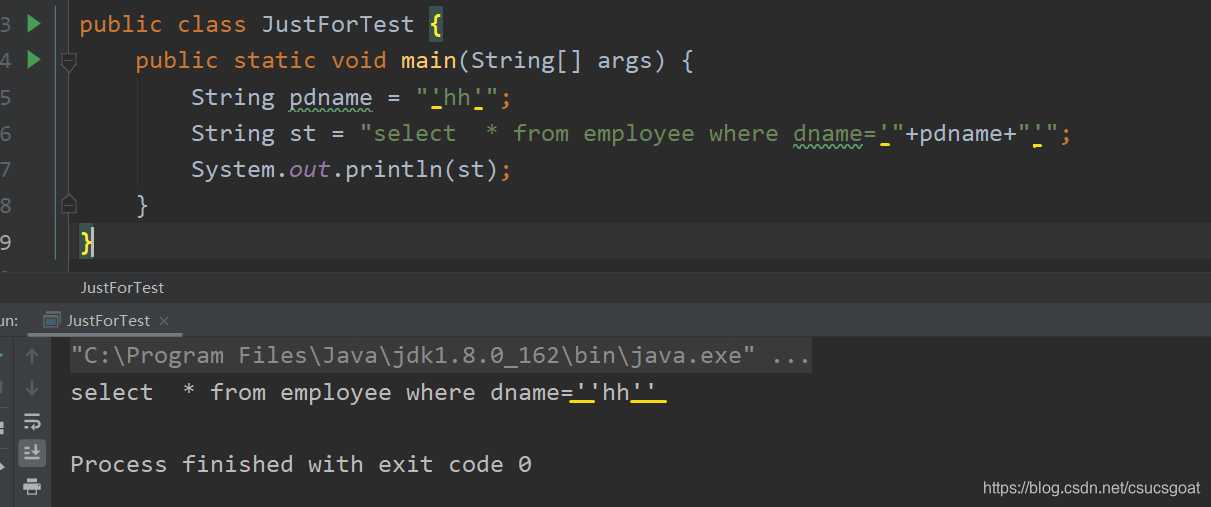Click the String[] args parameter

point(567,61)
